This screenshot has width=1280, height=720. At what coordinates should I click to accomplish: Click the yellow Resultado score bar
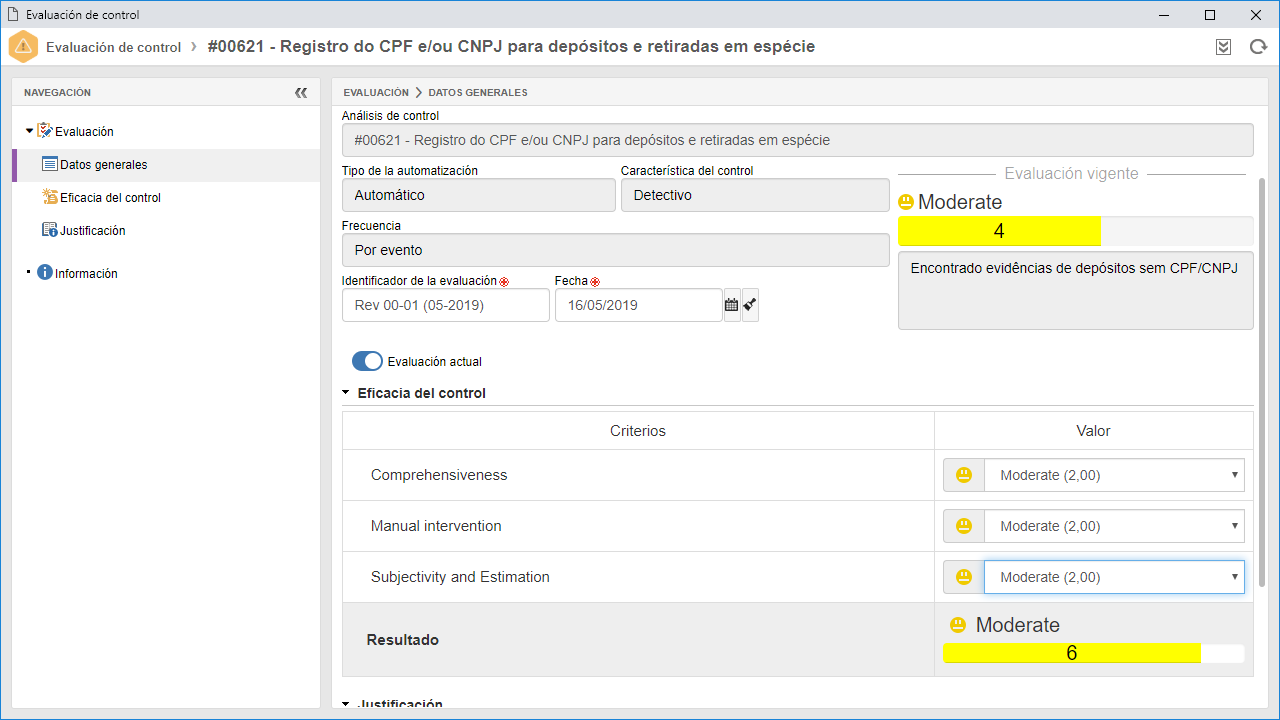tap(1072, 653)
